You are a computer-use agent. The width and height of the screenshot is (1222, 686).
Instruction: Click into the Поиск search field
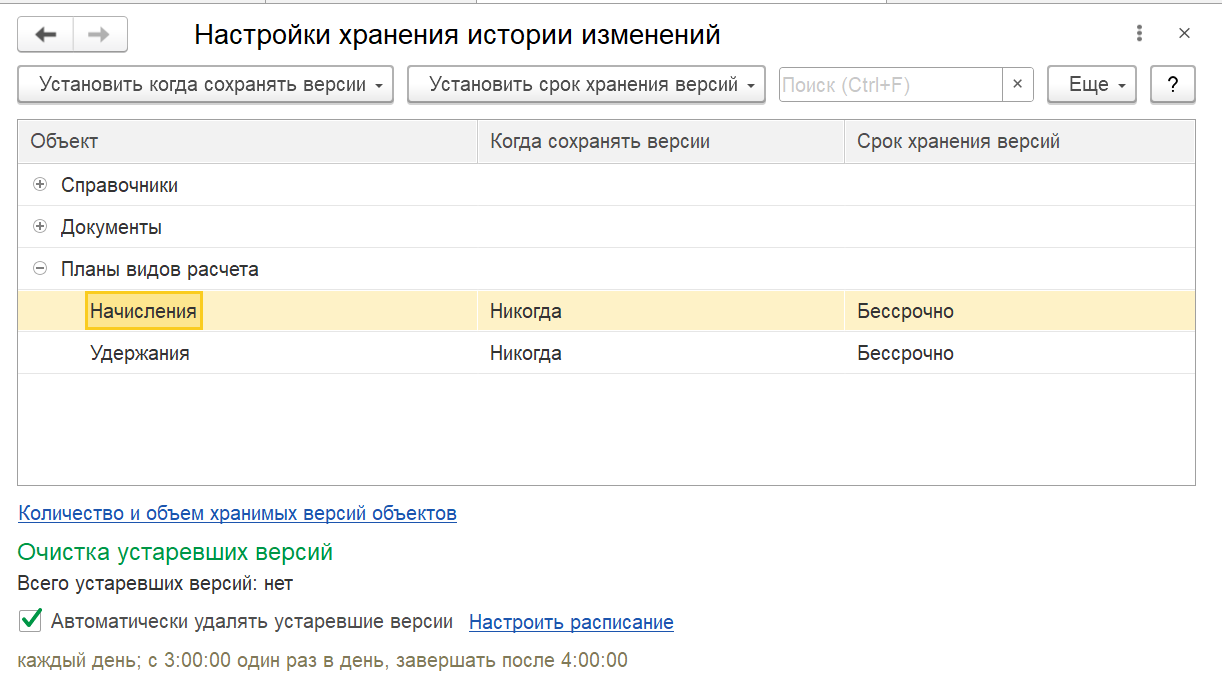click(890, 85)
